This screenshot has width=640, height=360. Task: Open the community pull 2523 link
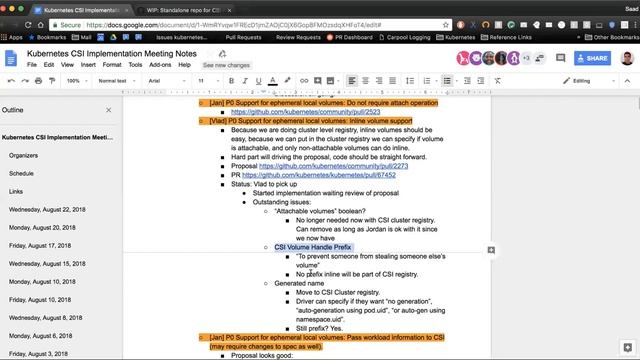[305, 112]
